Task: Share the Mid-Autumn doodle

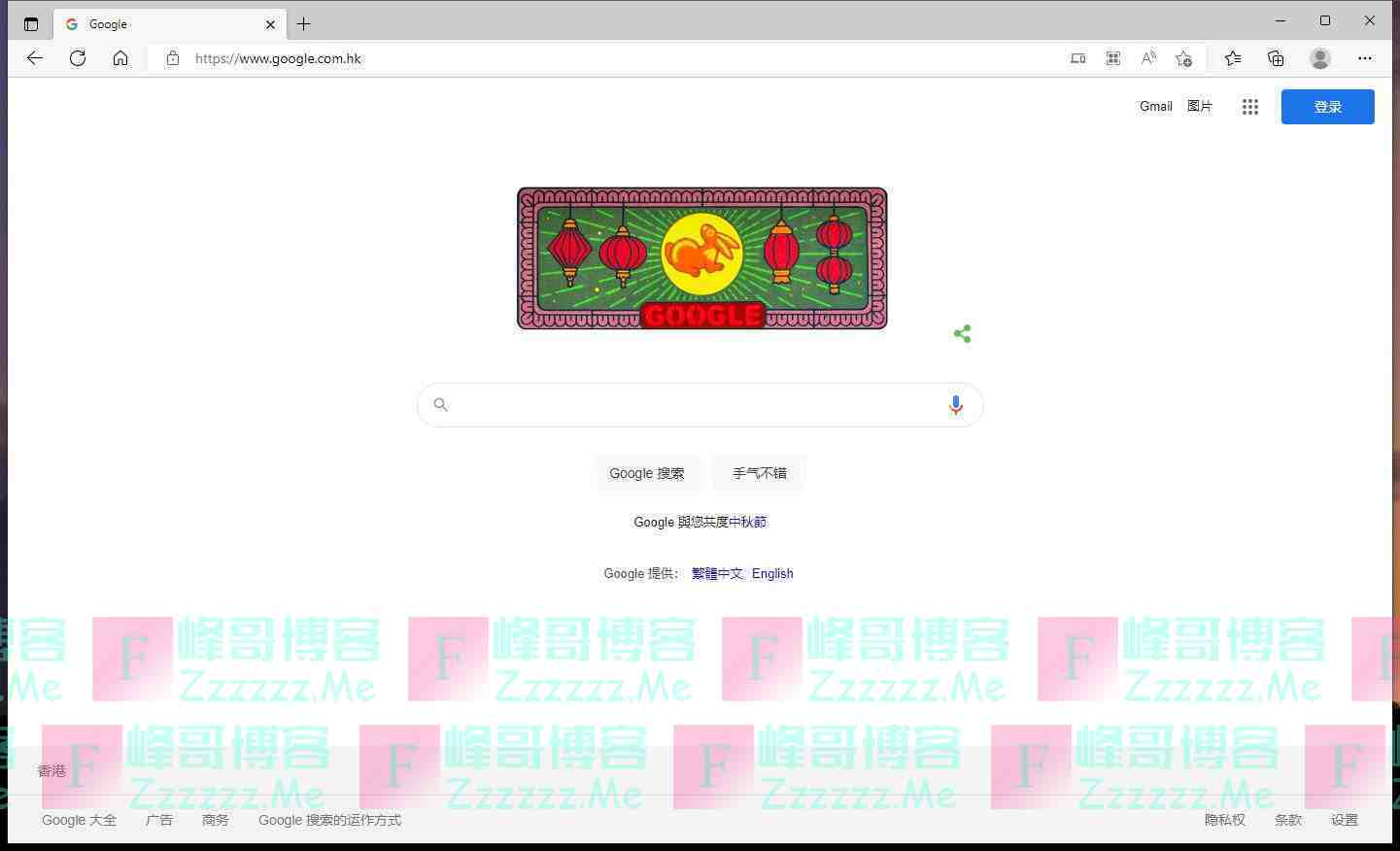Action: [x=962, y=334]
